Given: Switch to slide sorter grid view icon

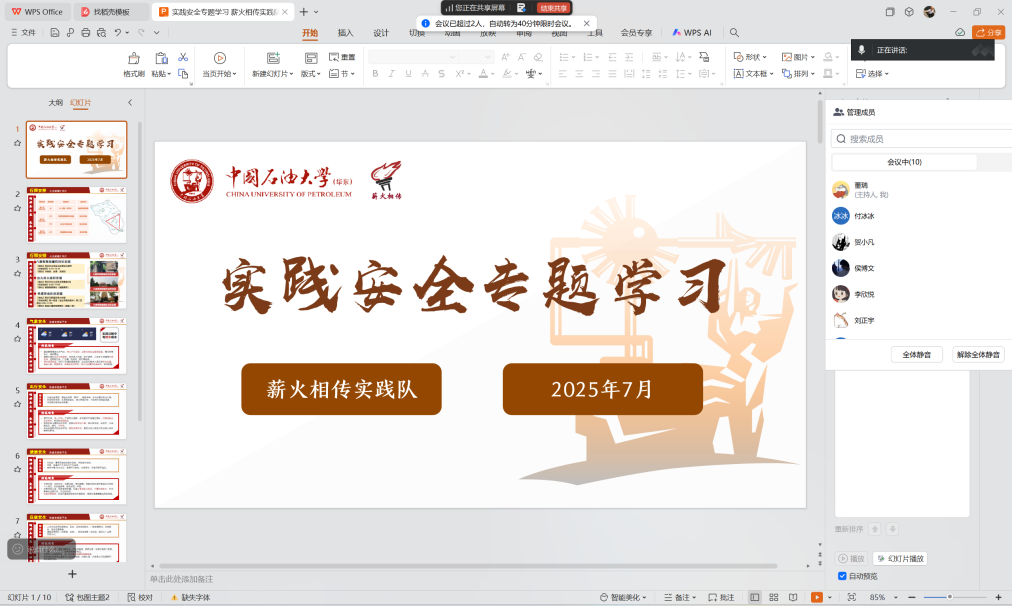Looking at the screenshot, I should [x=773, y=597].
